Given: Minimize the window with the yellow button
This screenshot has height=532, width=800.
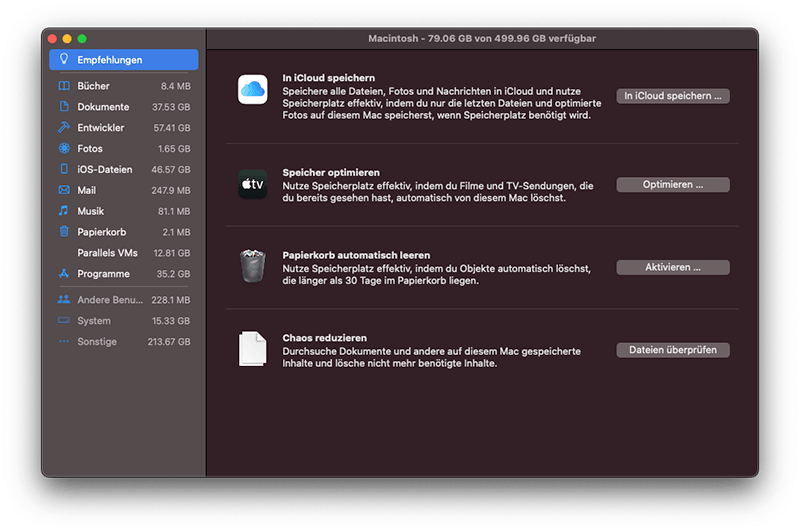Looking at the screenshot, I should pyautogui.click(x=67, y=38).
